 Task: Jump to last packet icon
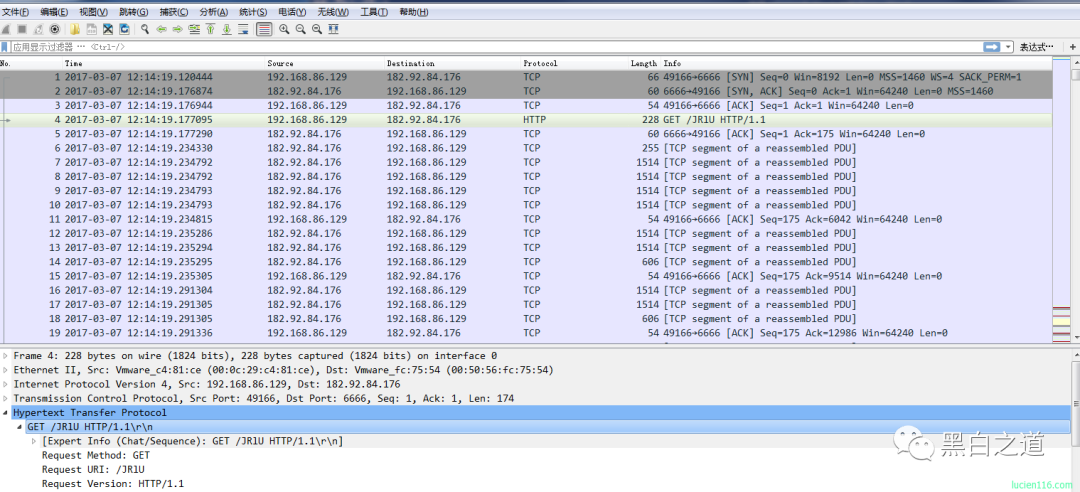[227, 29]
